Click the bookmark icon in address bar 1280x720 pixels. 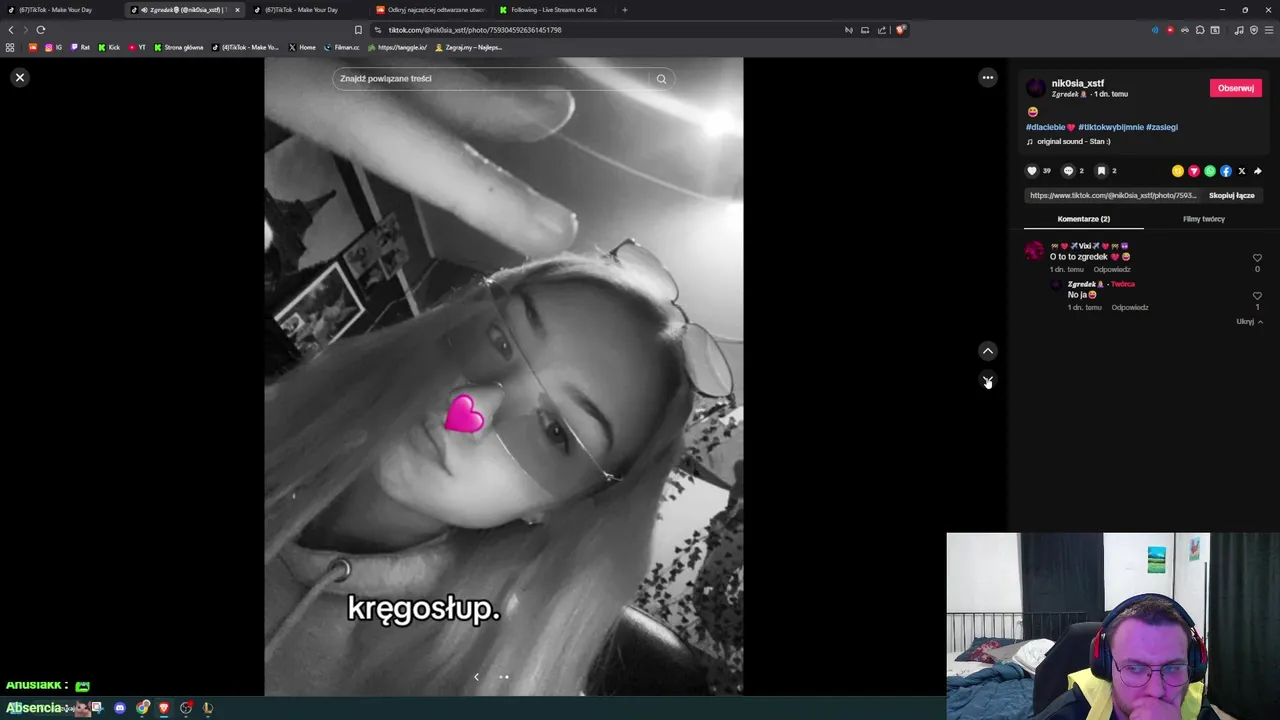click(358, 30)
